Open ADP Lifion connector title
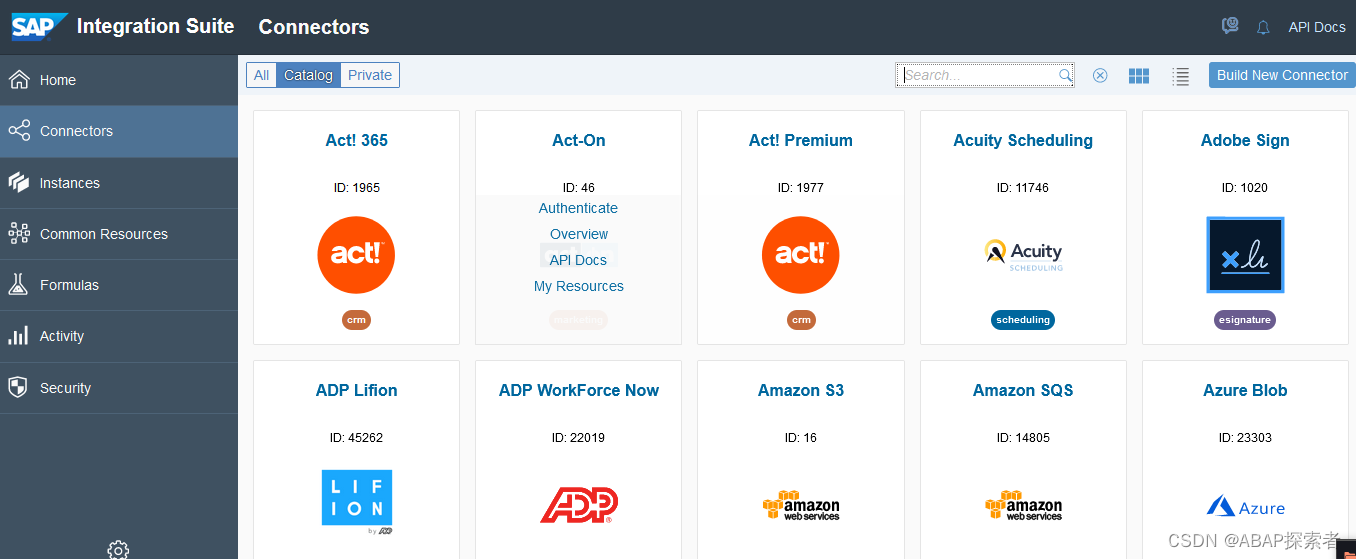 tap(357, 390)
